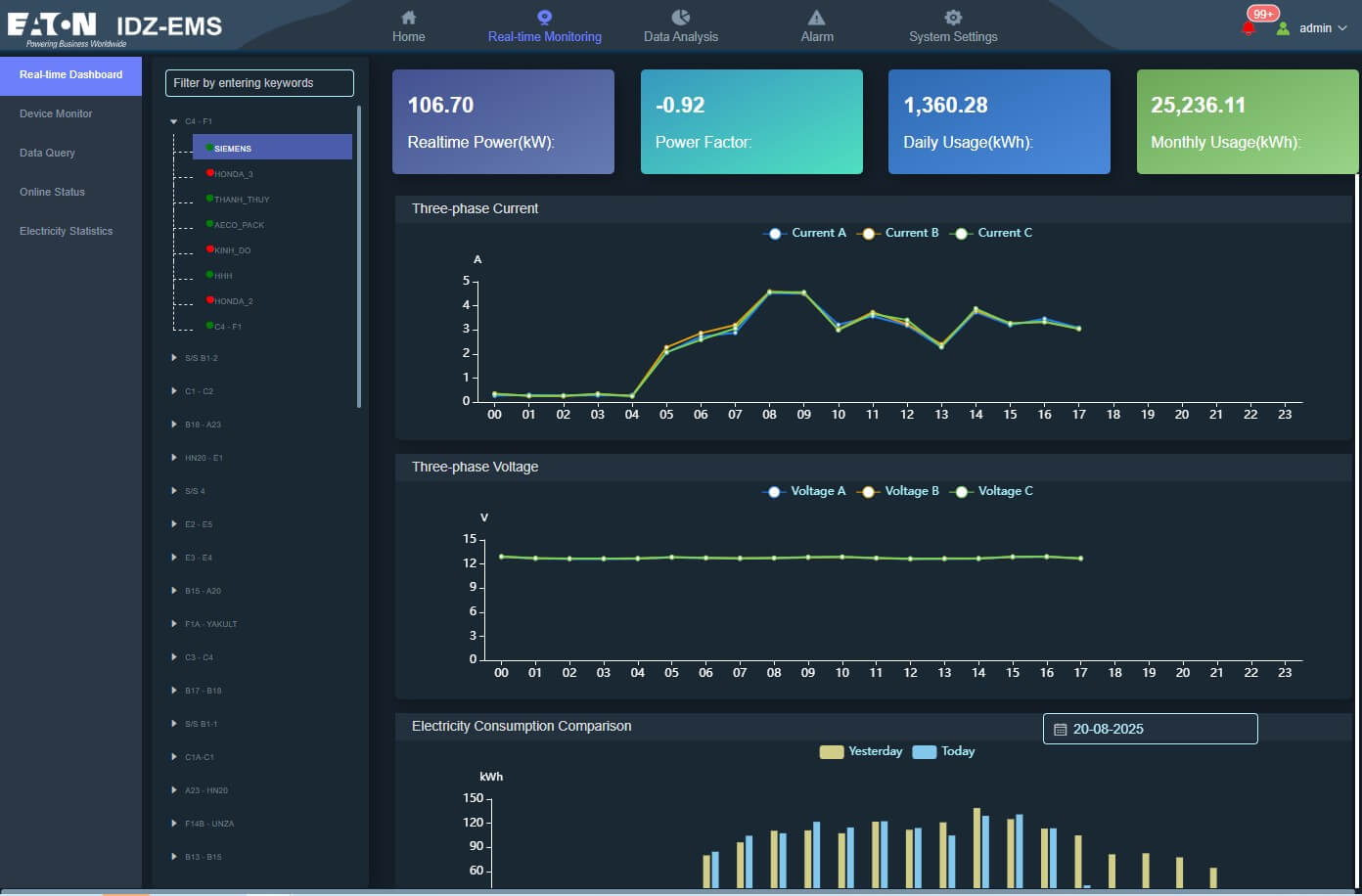Open the admin user dropdown arrow
The width and height of the screenshot is (1362, 896).
pos(1342,28)
